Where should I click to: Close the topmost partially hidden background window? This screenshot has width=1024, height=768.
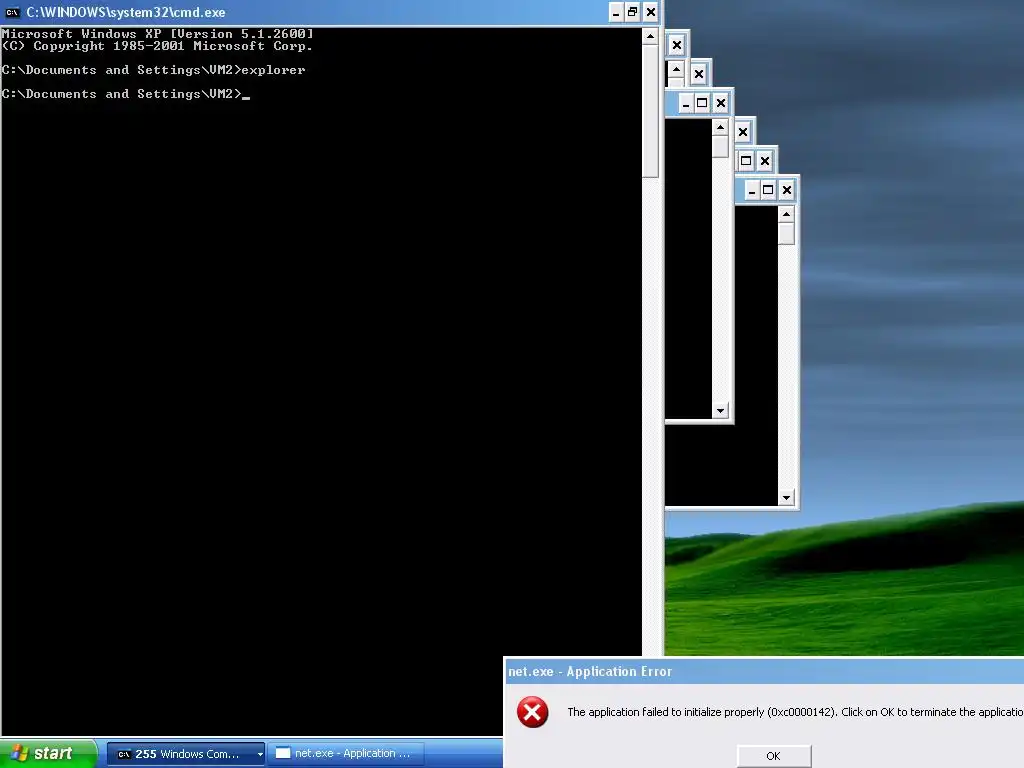(677, 45)
